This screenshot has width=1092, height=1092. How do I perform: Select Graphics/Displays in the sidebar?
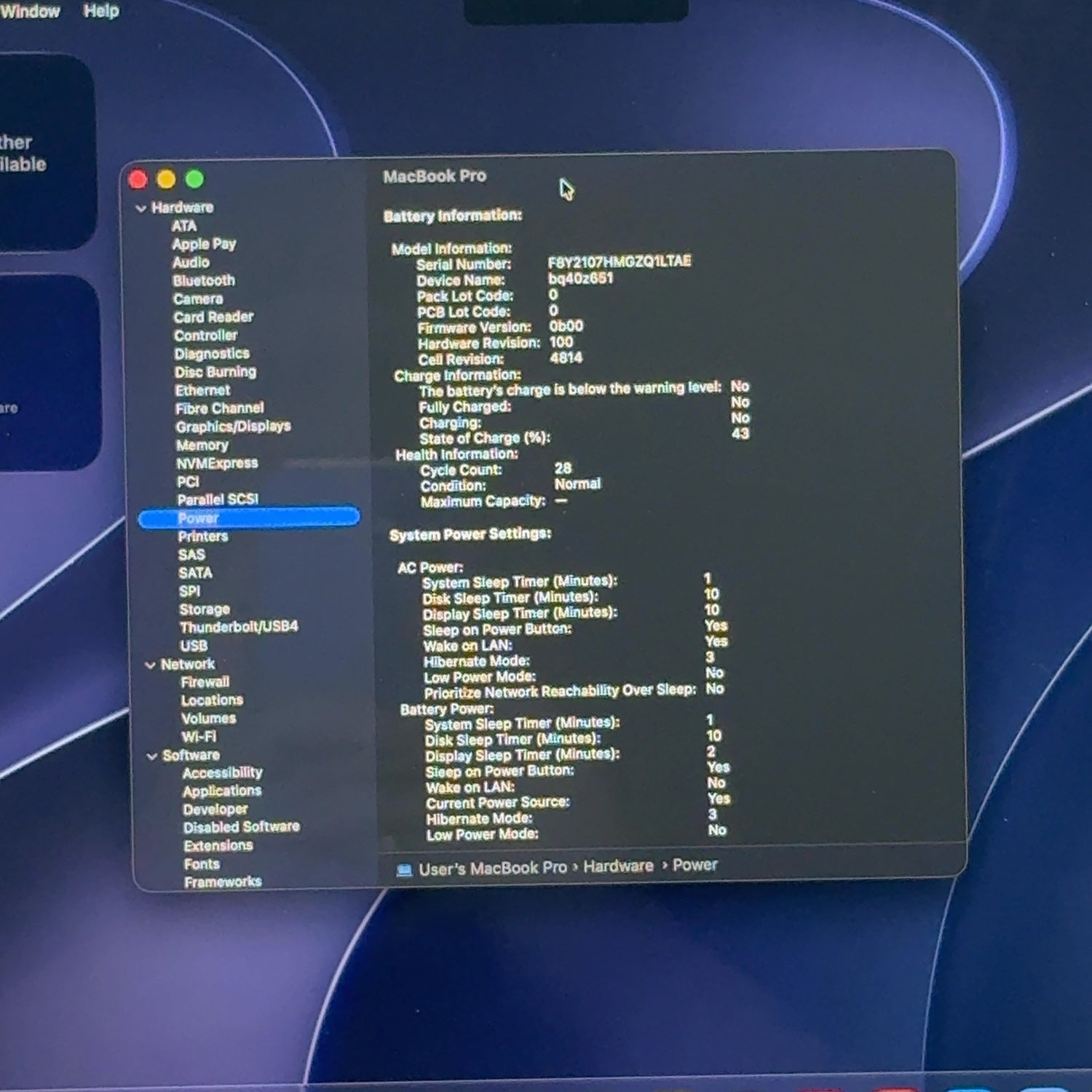233,427
